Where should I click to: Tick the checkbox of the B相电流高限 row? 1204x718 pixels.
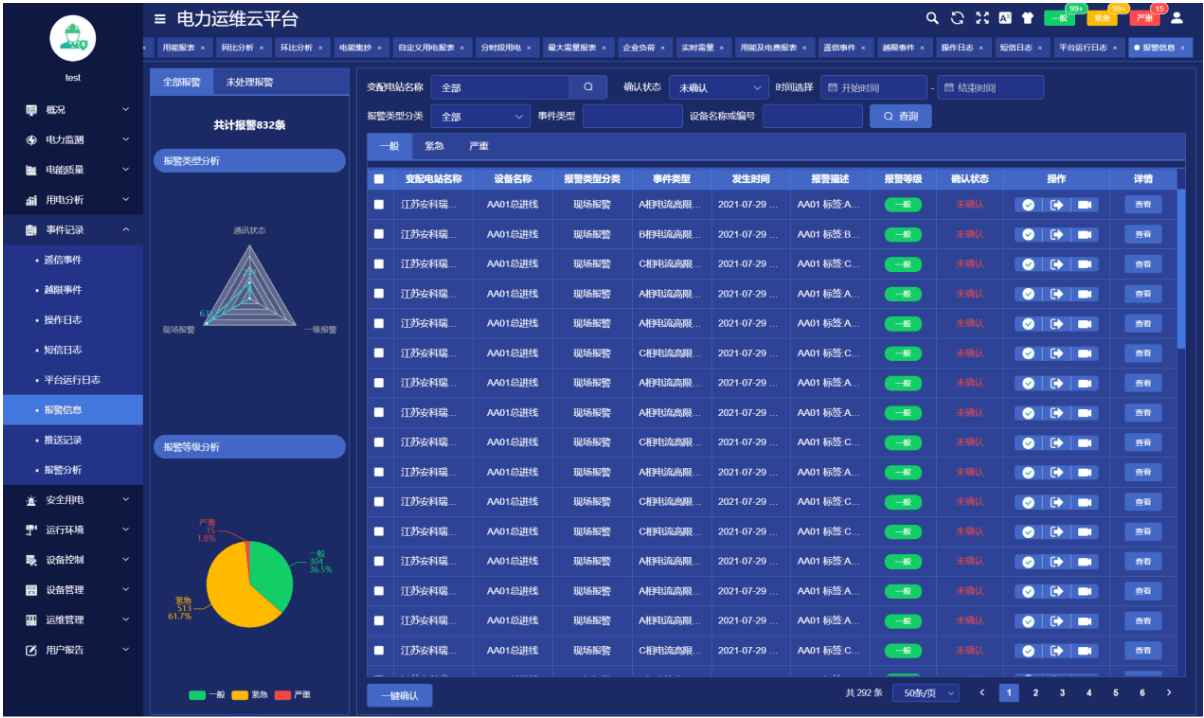(379, 234)
